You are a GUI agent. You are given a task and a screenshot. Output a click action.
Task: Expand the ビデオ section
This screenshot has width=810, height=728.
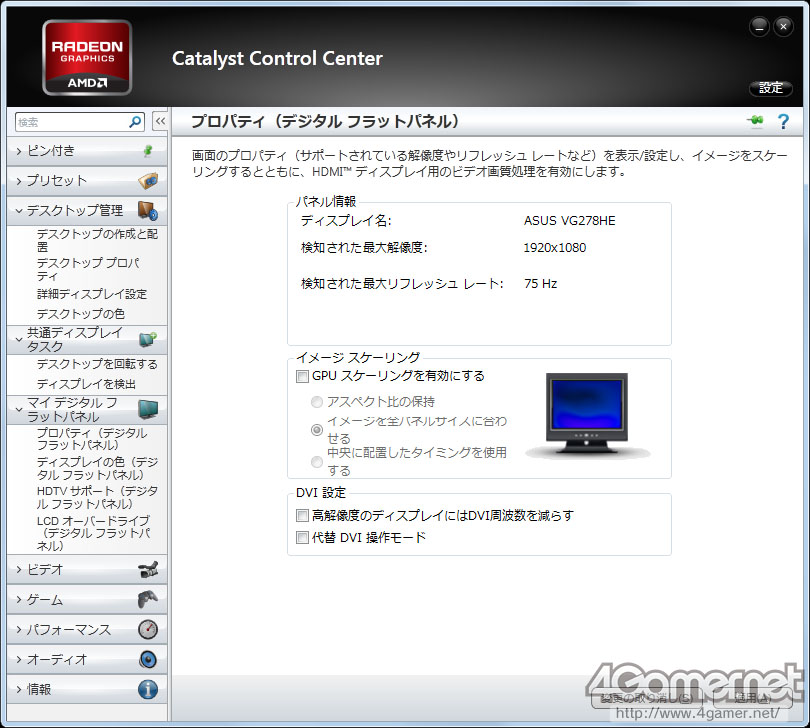coord(19,569)
